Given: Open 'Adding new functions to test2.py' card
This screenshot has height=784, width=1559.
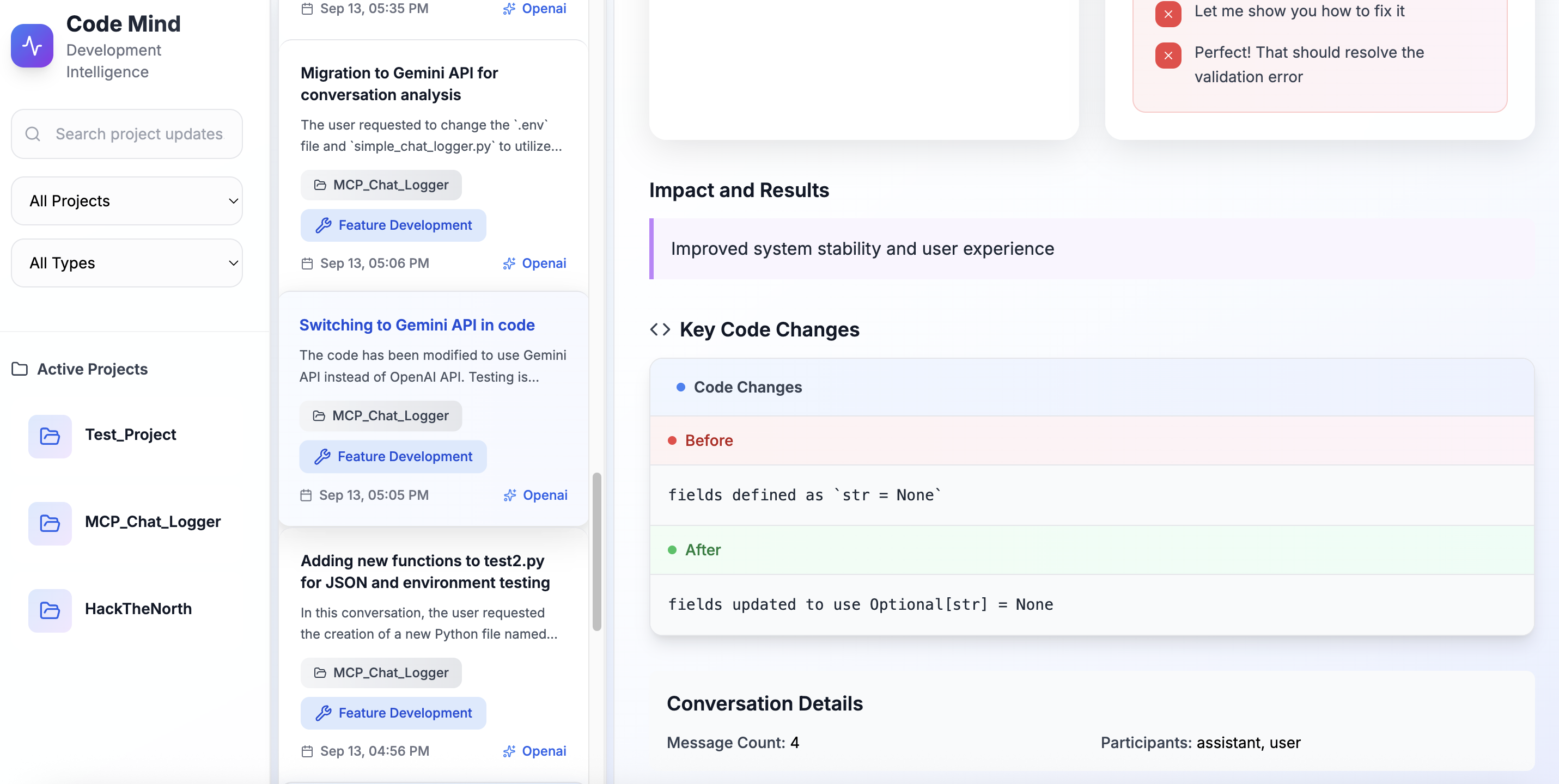Looking at the screenshot, I should pos(425,571).
